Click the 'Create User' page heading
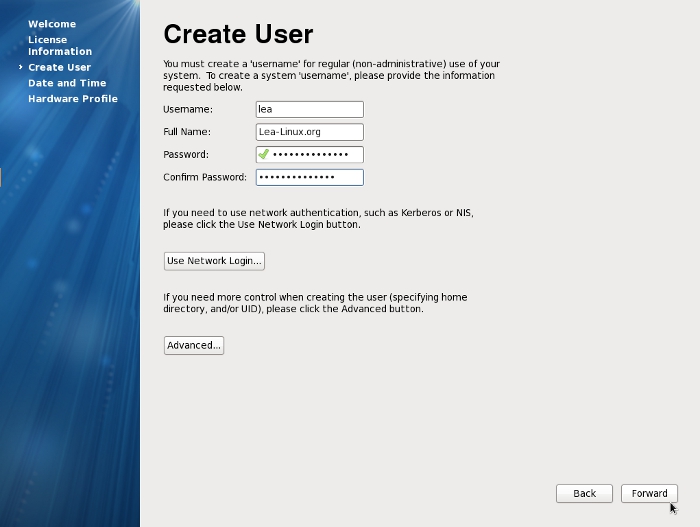 (x=238, y=35)
